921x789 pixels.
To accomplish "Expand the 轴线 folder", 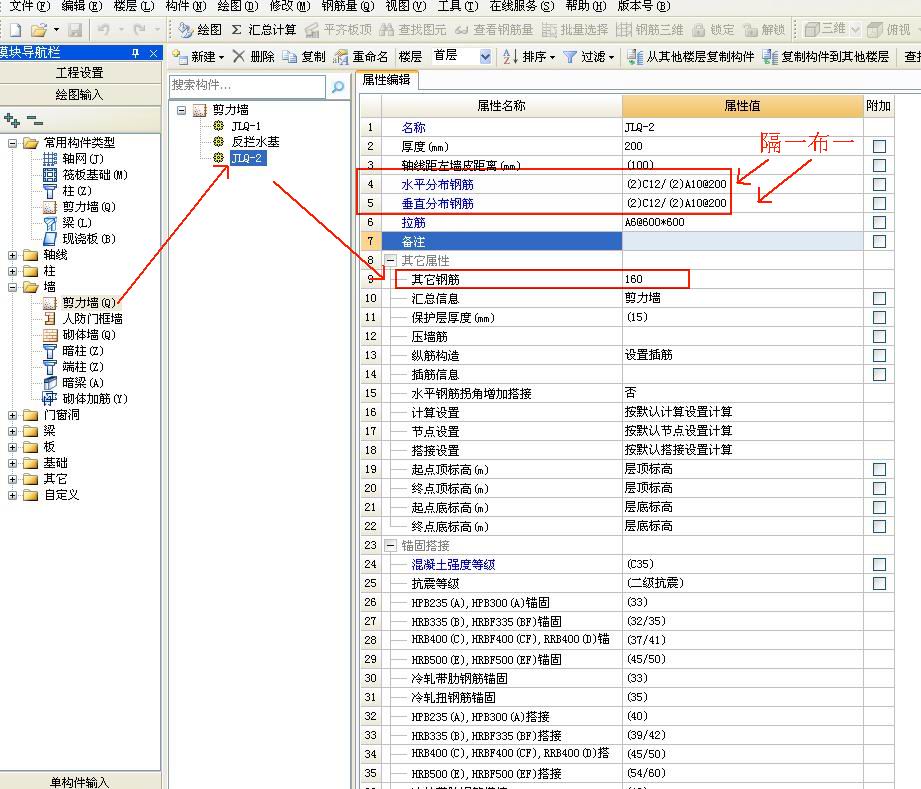I will [12, 255].
